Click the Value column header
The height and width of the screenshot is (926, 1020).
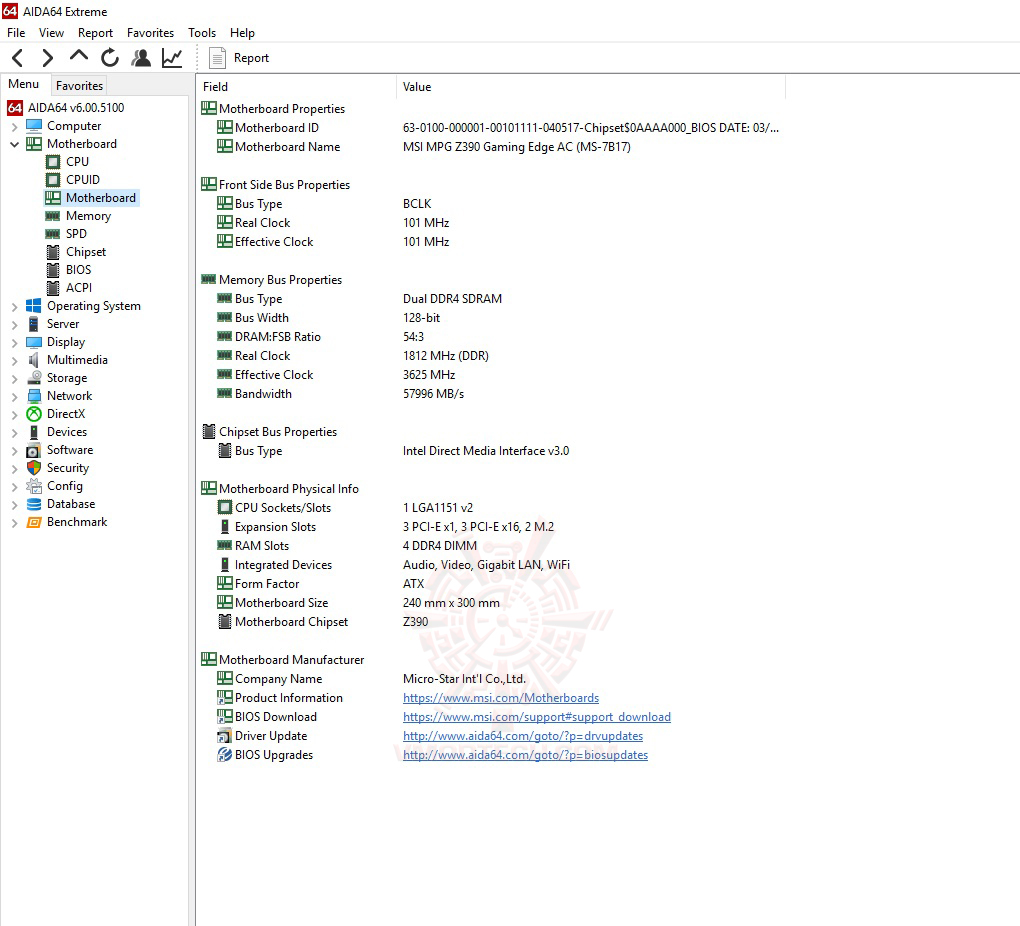tap(591, 87)
